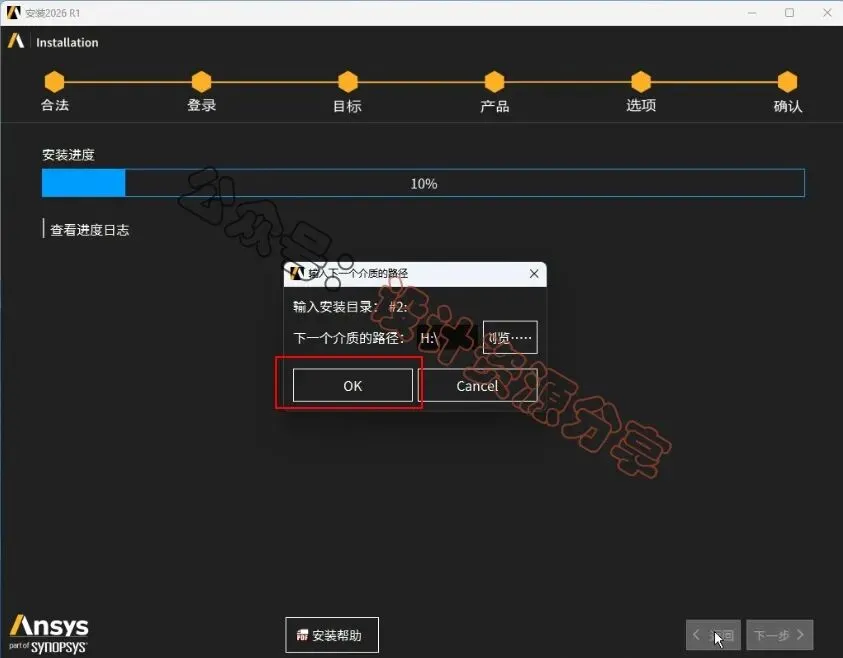Click OK in the media path dialog
The width and height of the screenshot is (843, 658).
click(x=353, y=385)
